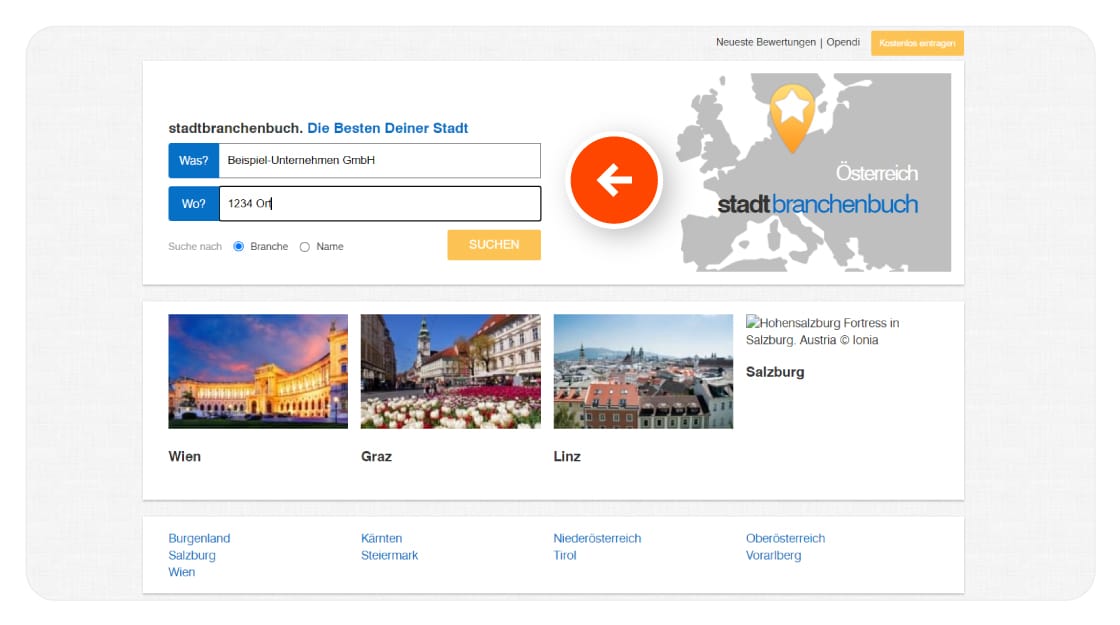Open the Wien region link

(181, 572)
